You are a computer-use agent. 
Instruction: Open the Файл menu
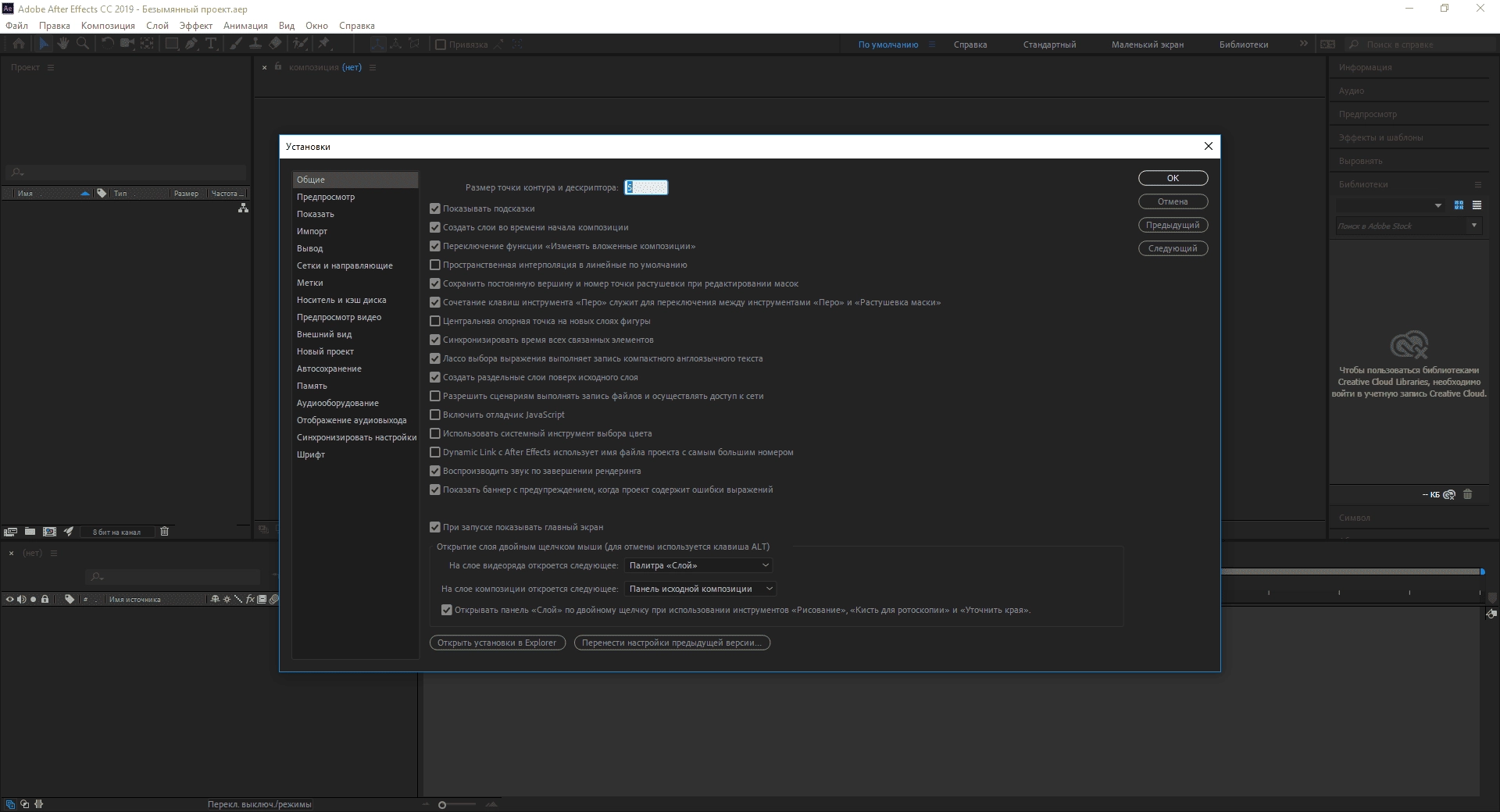coord(16,25)
